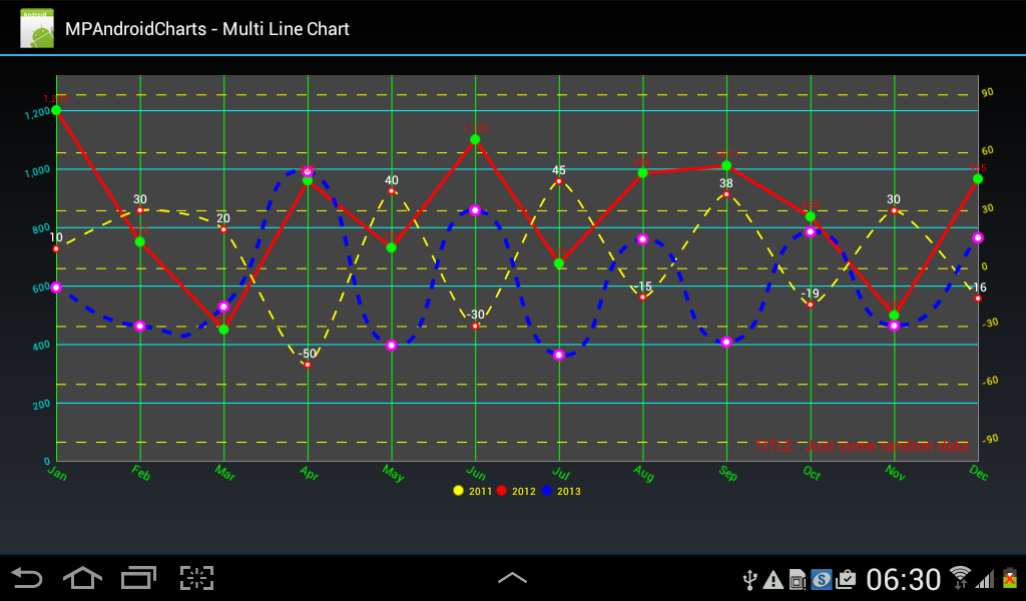Select the red 2012 legend dot
The width and height of the screenshot is (1026, 601).
tap(501, 490)
